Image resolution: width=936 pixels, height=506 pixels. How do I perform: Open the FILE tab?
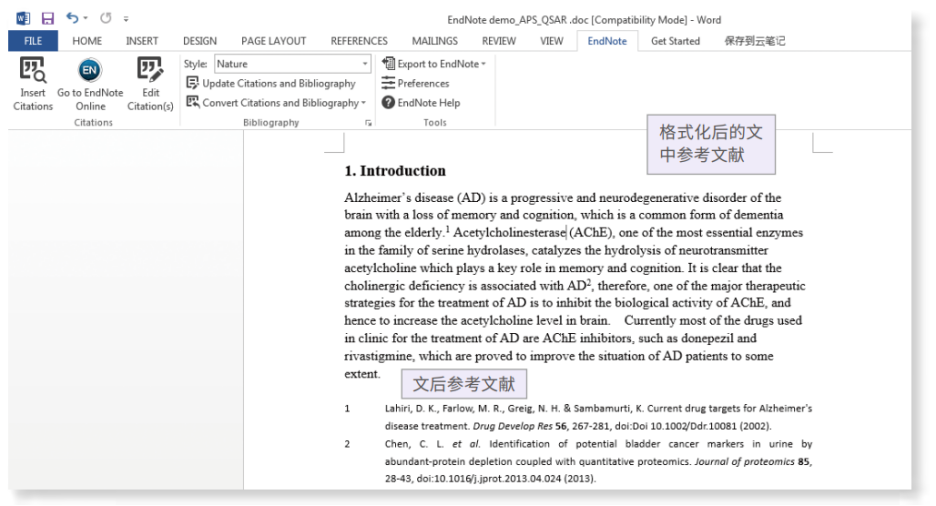pyautogui.click(x=33, y=41)
